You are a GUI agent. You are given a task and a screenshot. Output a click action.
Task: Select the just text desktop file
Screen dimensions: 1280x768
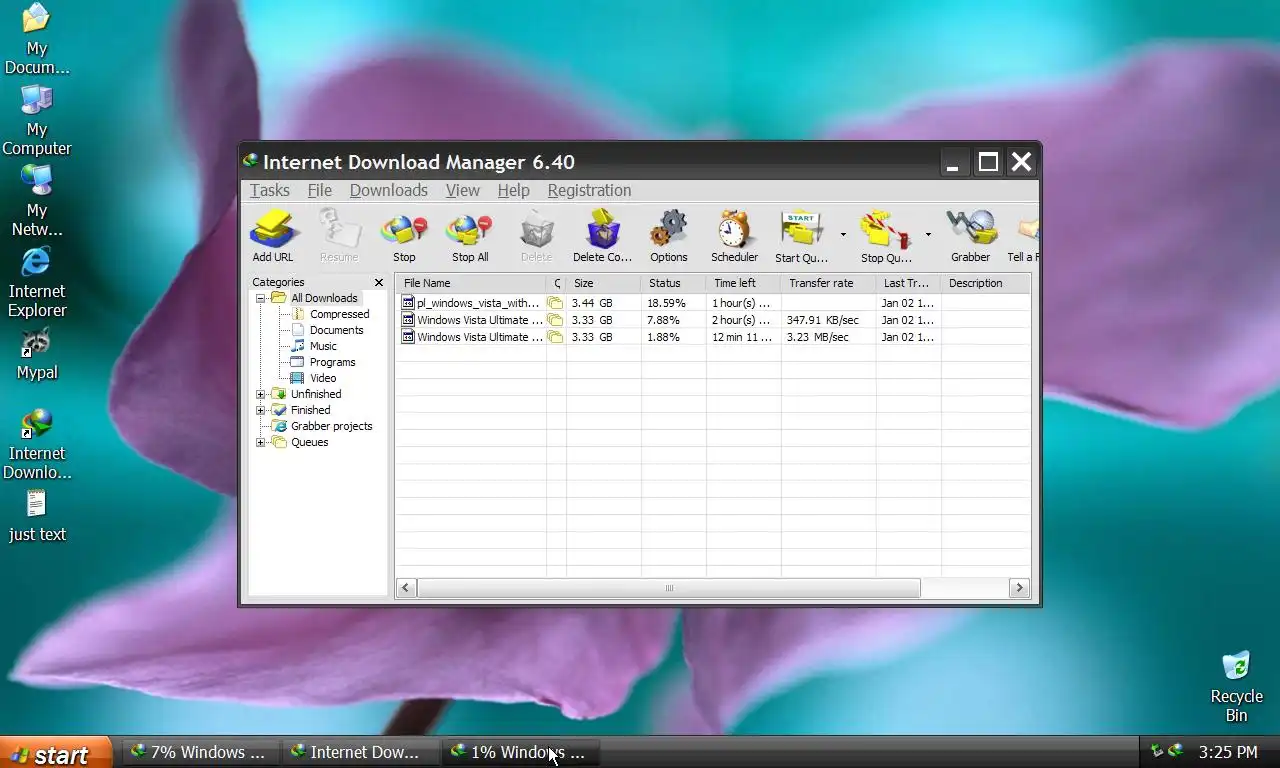(x=37, y=516)
